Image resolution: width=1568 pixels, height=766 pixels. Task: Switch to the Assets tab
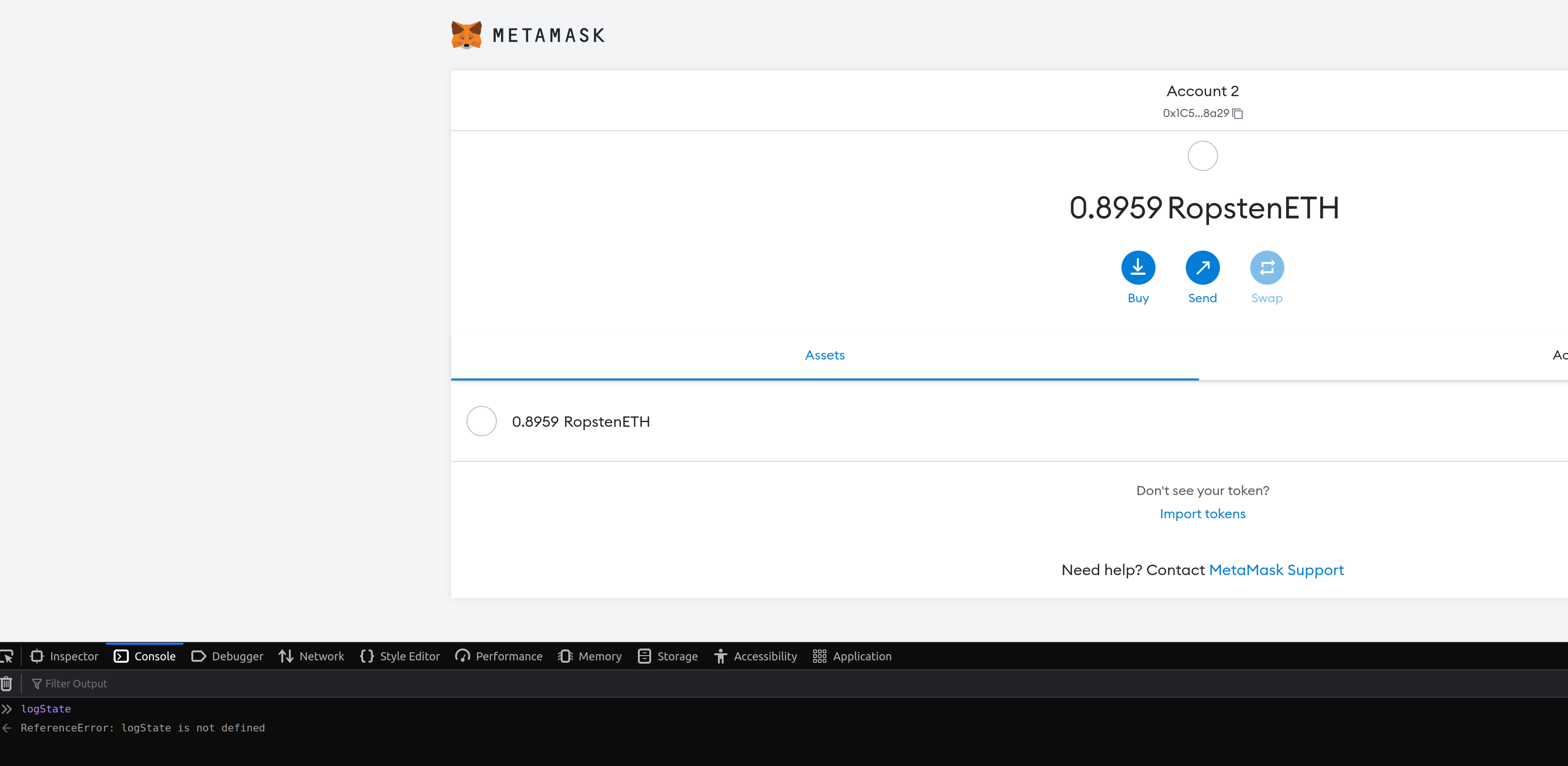pos(825,354)
